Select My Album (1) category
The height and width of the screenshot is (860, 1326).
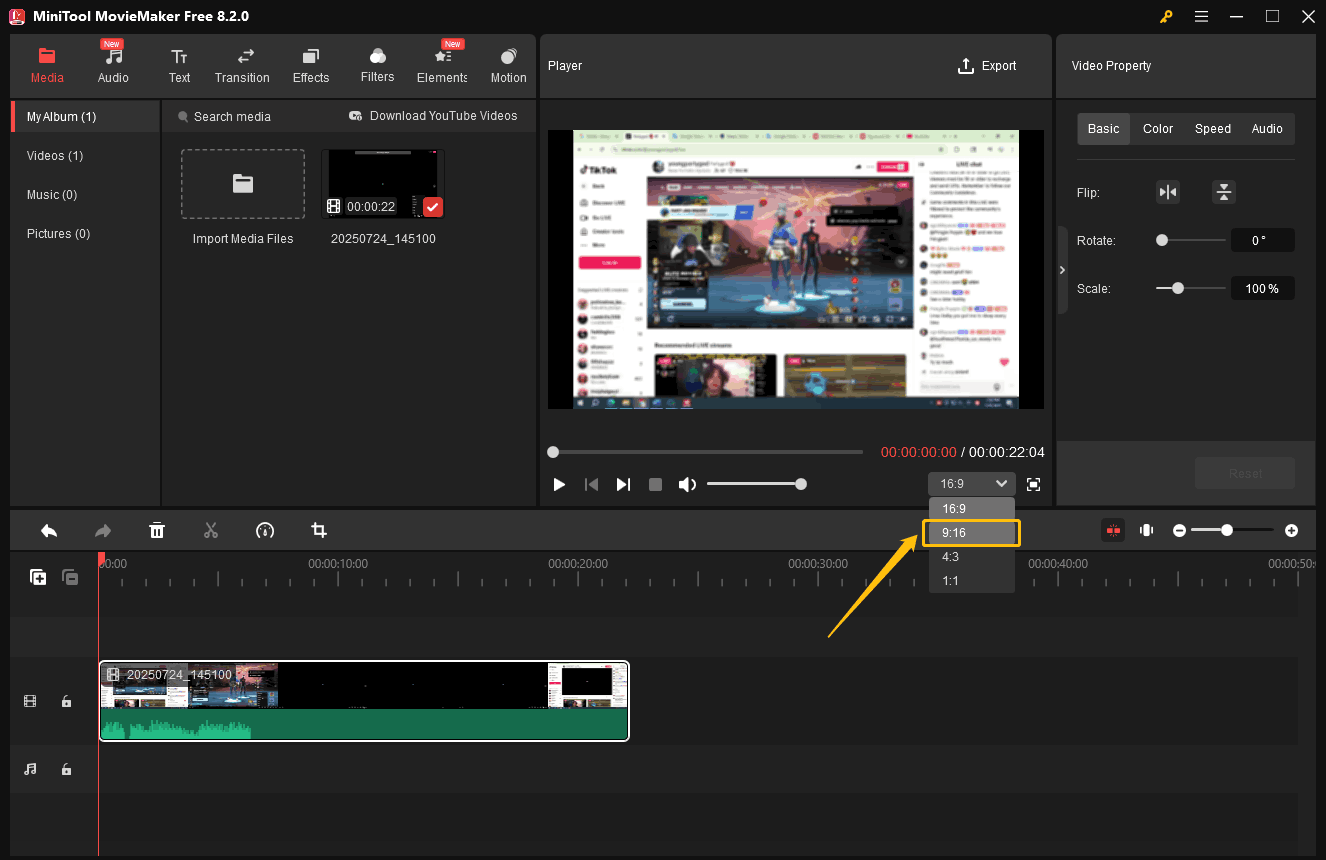(x=85, y=116)
